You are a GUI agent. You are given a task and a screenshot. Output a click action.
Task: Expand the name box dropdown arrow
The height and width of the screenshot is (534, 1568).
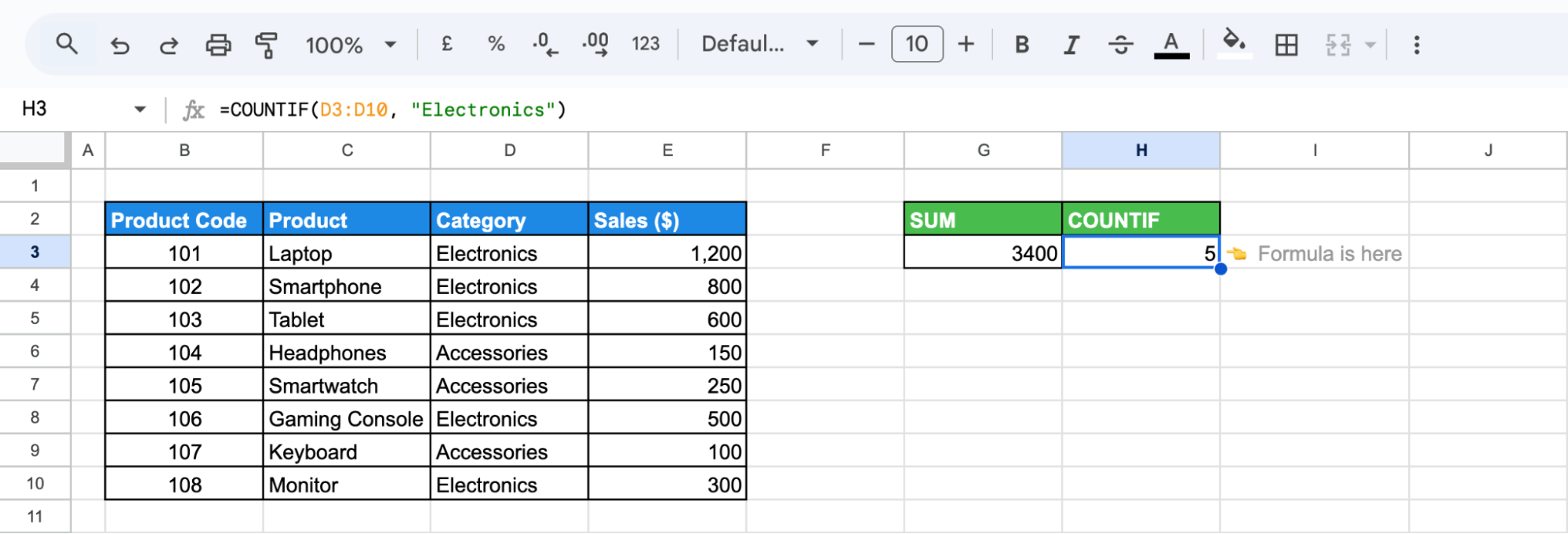coord(140,109)
